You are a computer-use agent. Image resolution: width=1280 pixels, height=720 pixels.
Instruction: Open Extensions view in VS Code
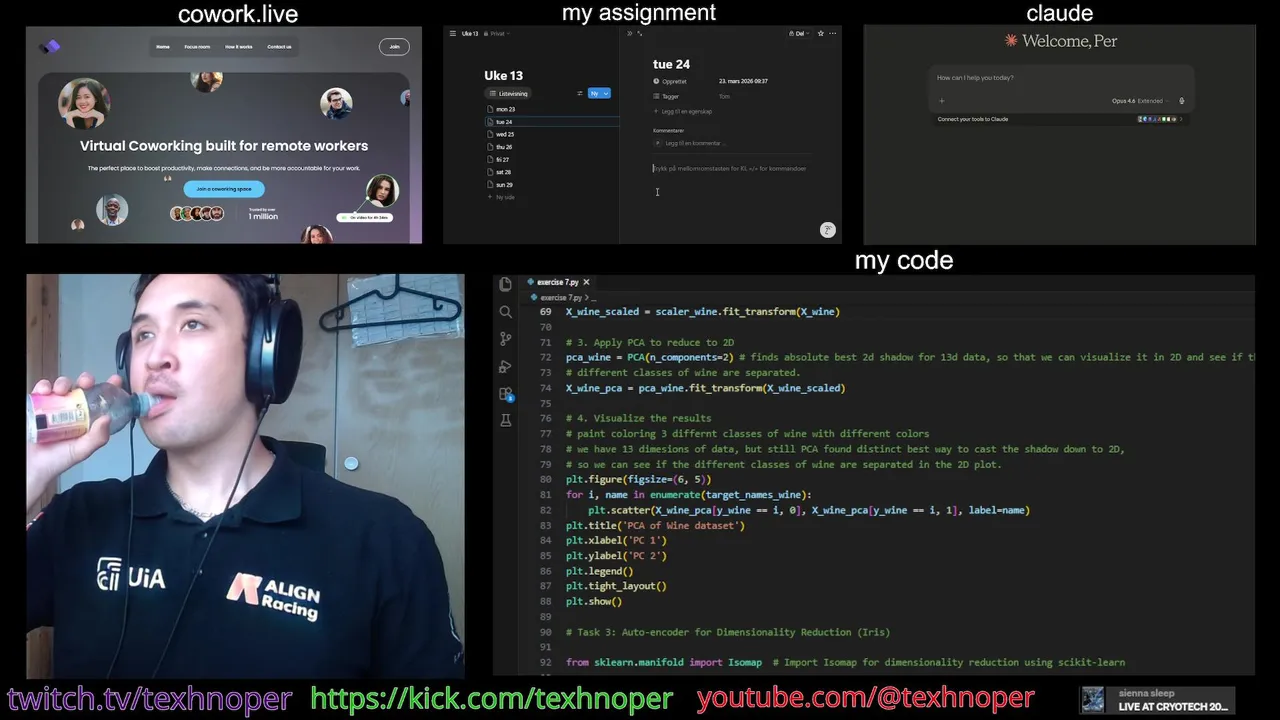coord(505,394)
